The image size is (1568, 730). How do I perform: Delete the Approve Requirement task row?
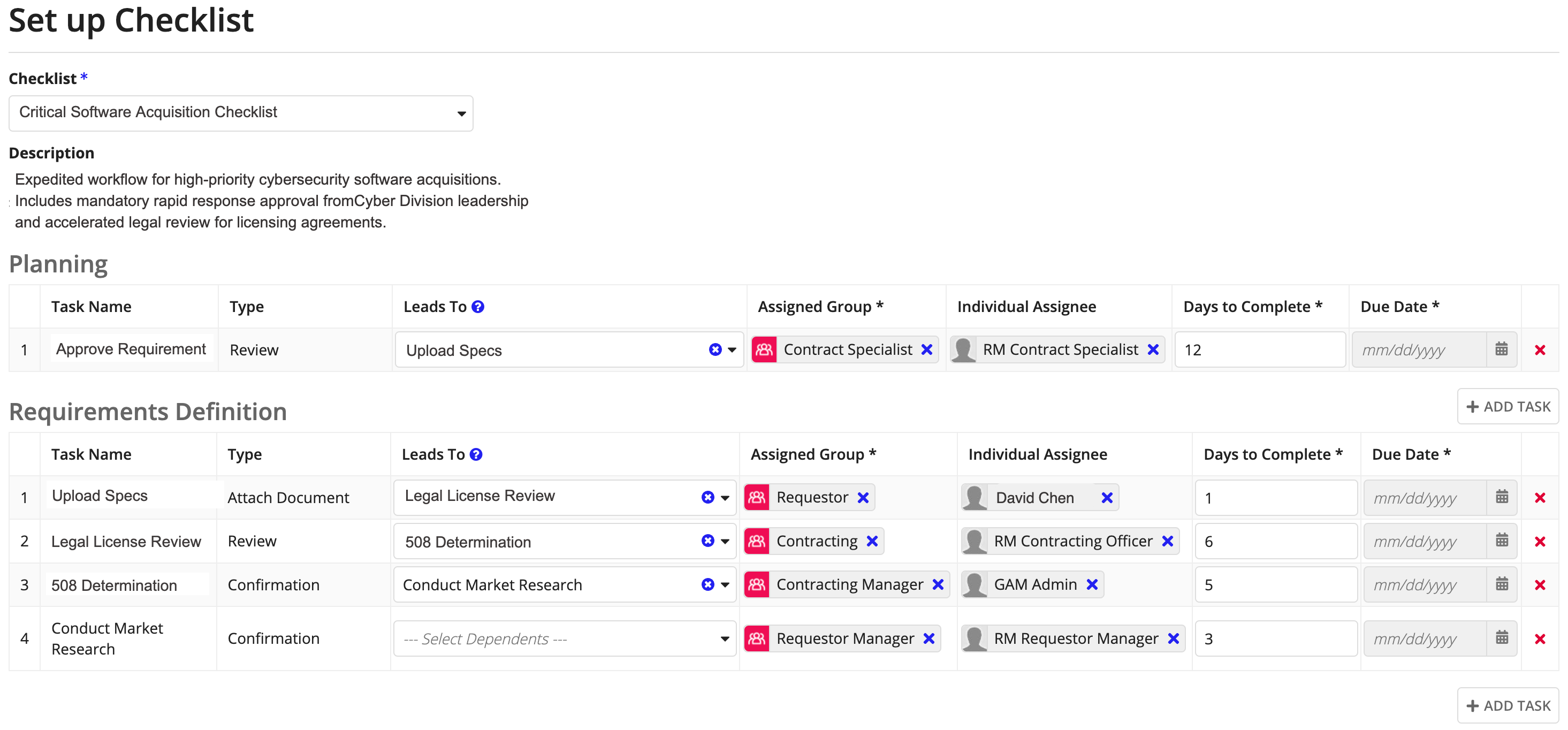pos(1540,350)
